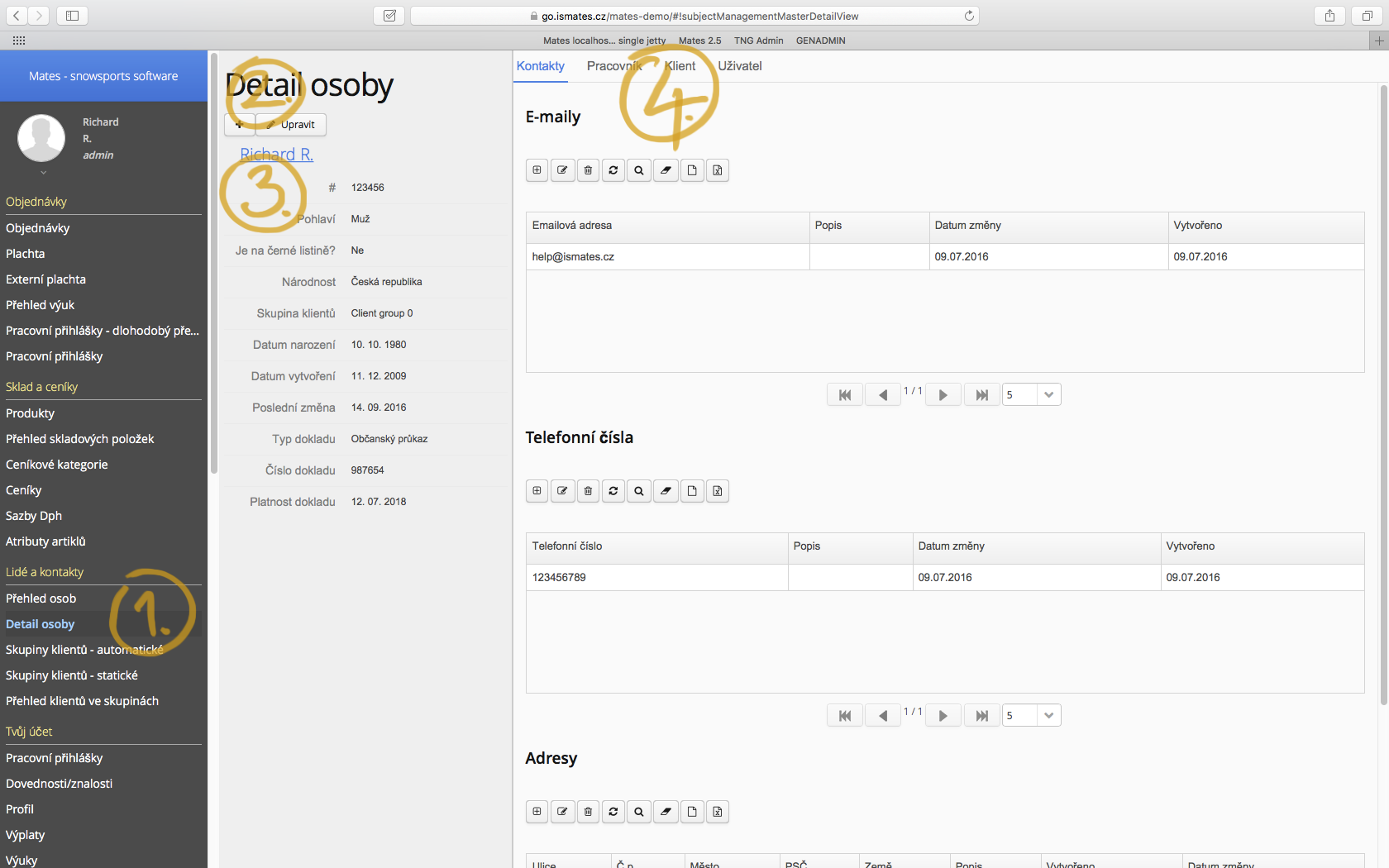This screenshot has height=868, width=1389.
Task: Open page size dropdown under E-maily table
Action: pos(1048,395)
